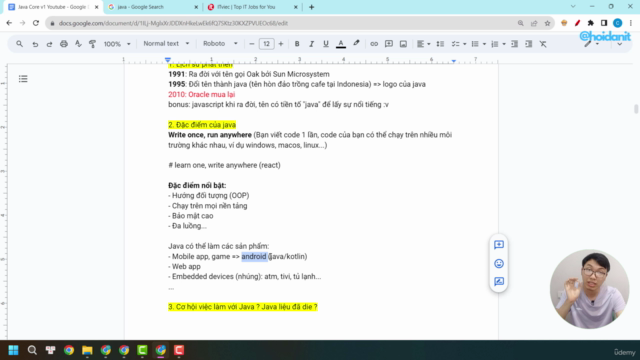Open the numbered list dropdown

[x=498, y=44]
